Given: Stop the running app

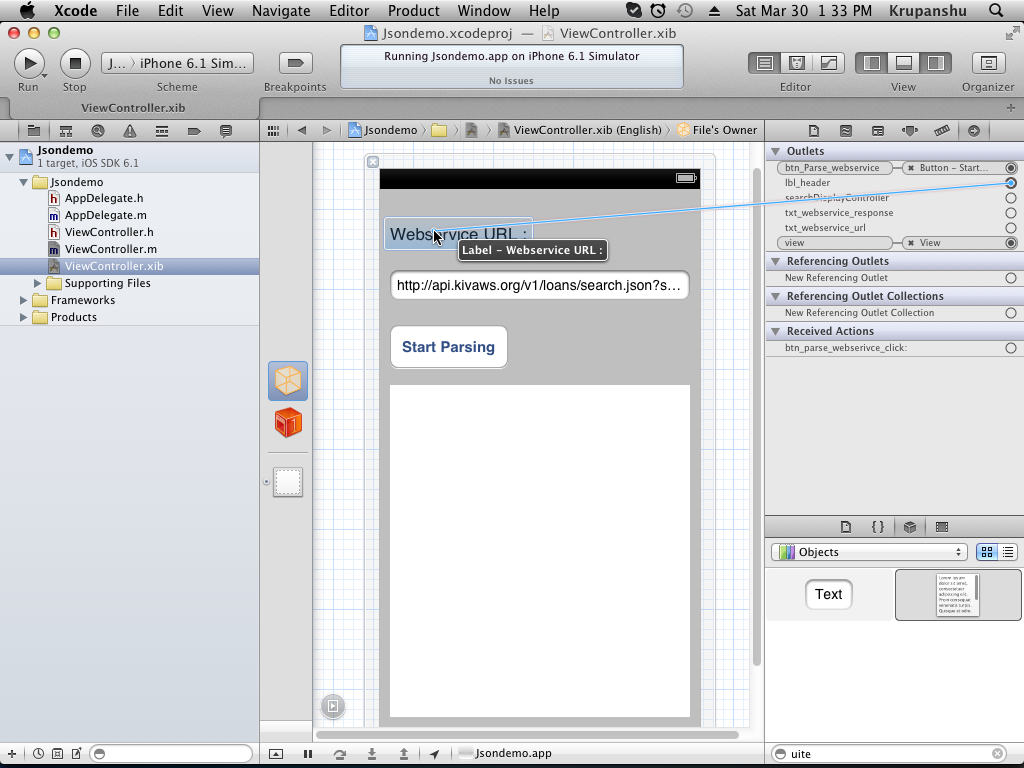Looking at the screenshot, I should [74, 64].
